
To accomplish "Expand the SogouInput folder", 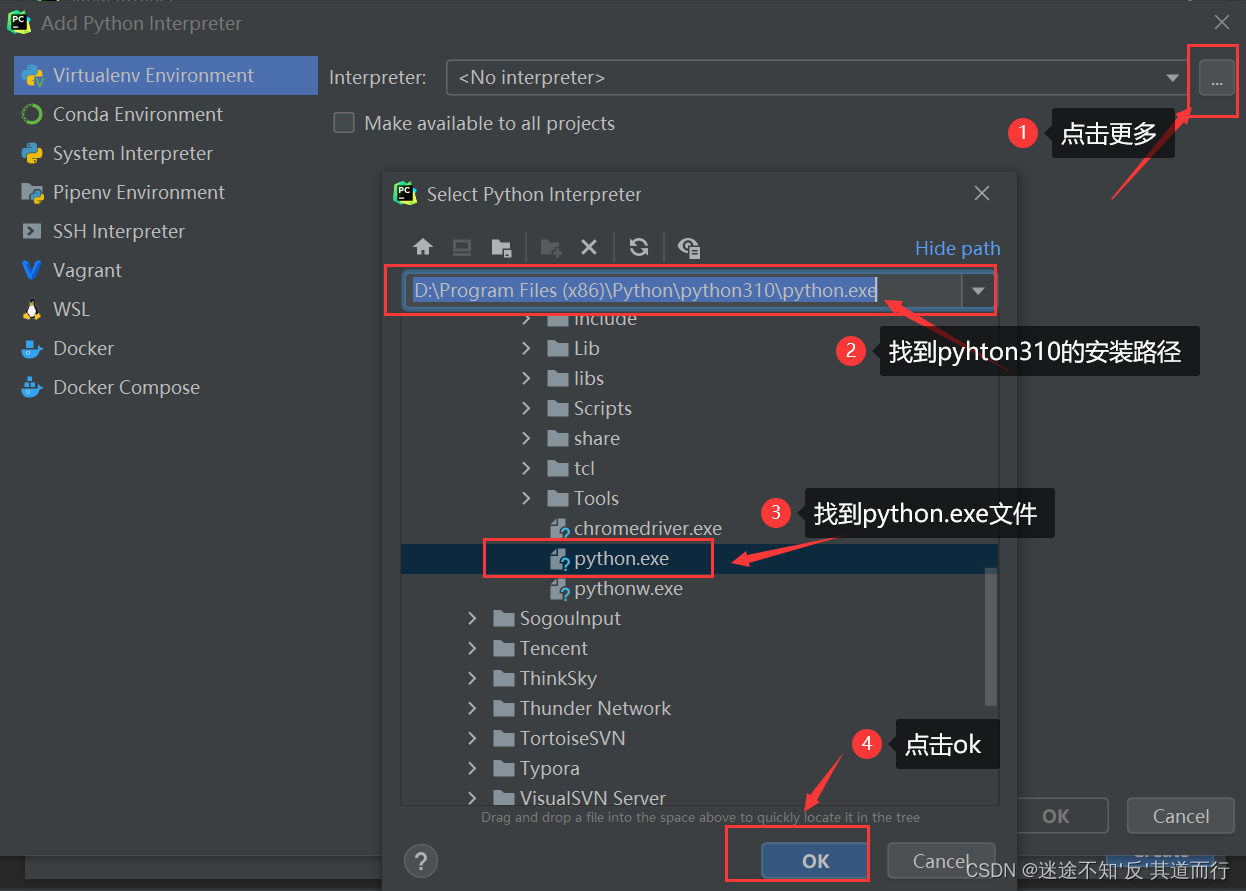I will click(473, 618).
